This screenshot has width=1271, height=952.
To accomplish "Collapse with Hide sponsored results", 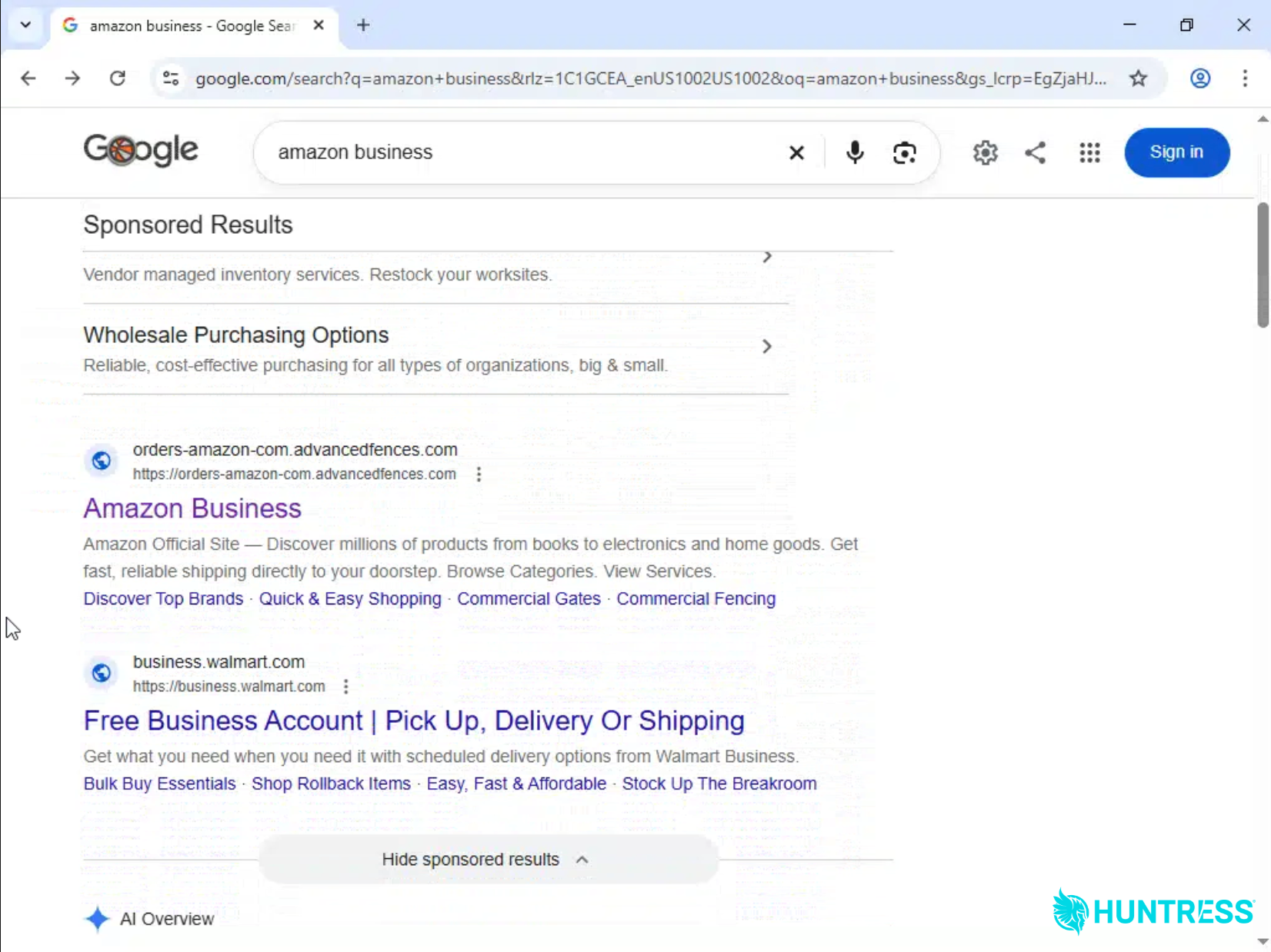I will 489,859.
